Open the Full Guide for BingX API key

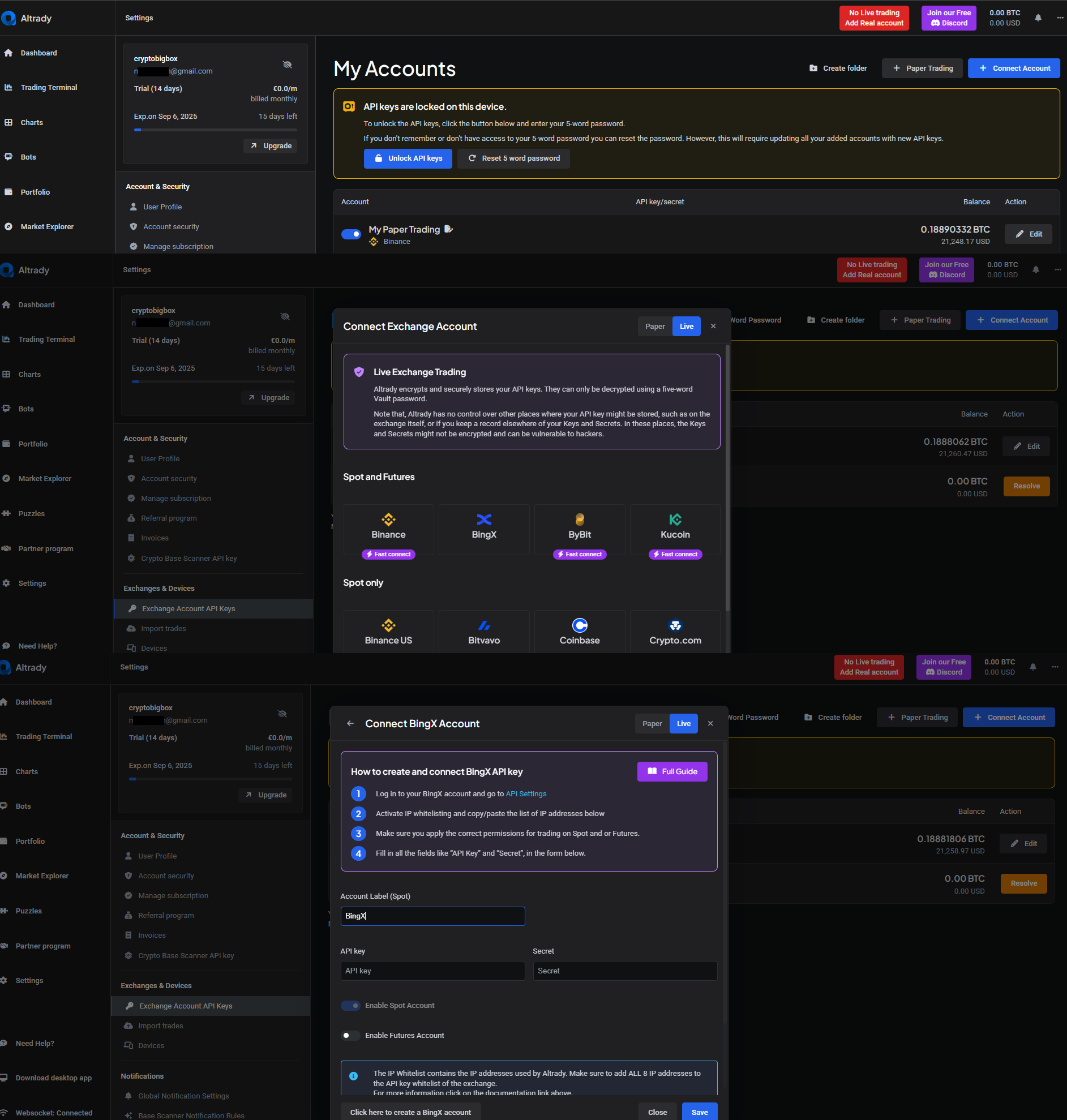672,771
